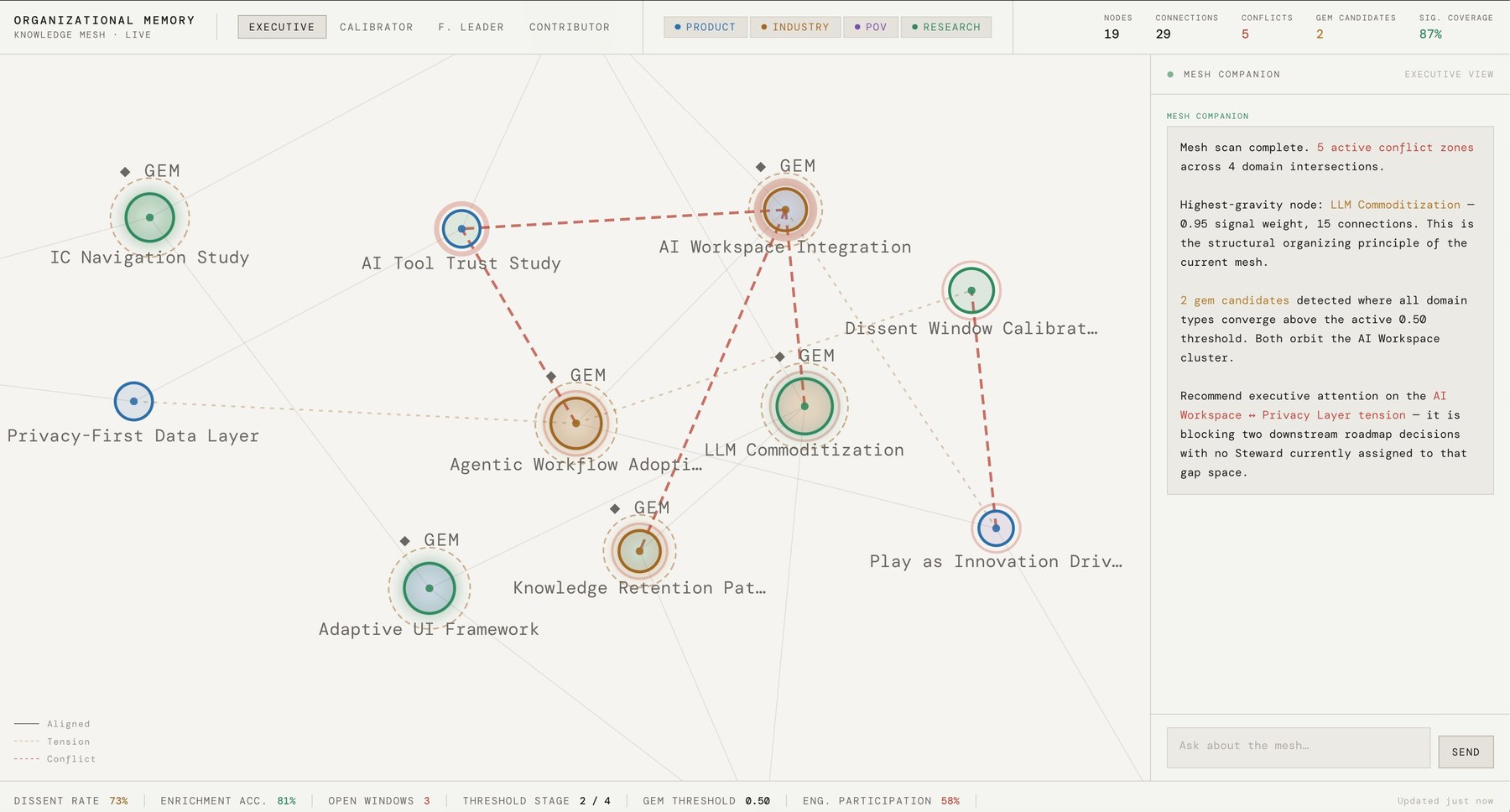
Task: Click the IC Navigation Study label
Action: point(149,258)
